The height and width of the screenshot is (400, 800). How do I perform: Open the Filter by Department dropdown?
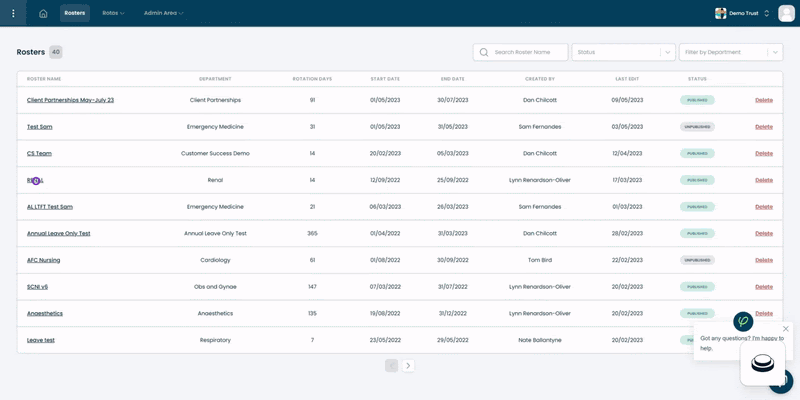(731, 52)
